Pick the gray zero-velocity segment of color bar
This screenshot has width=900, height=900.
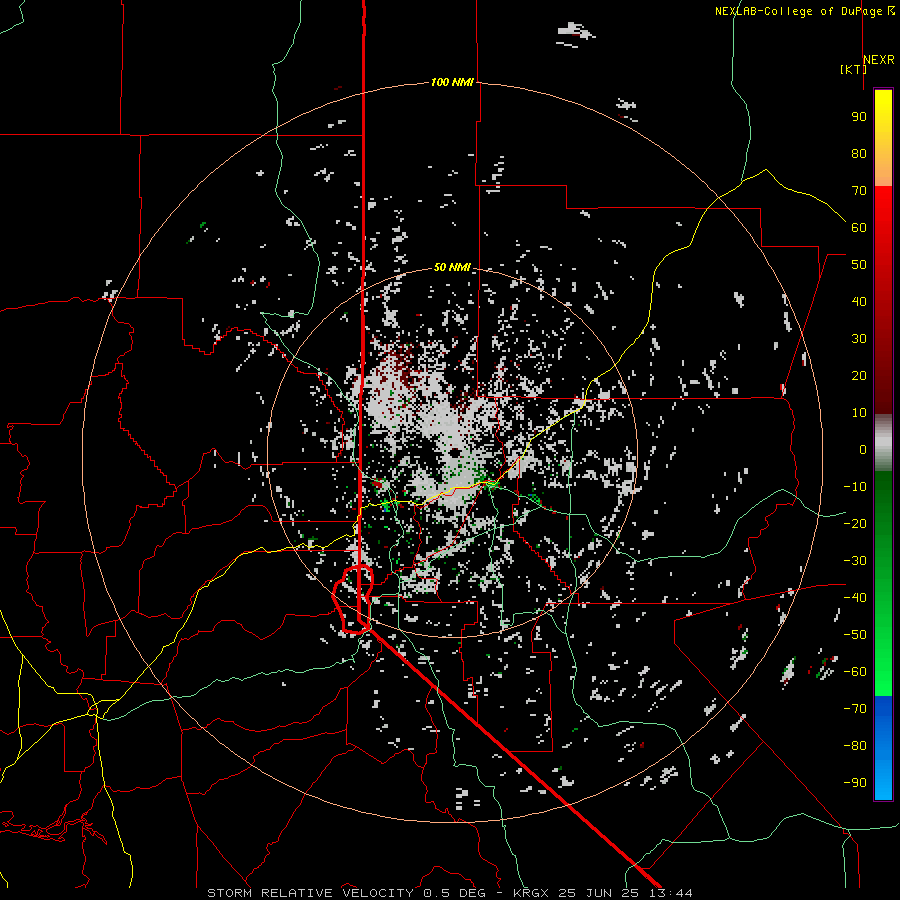(883, 442)
